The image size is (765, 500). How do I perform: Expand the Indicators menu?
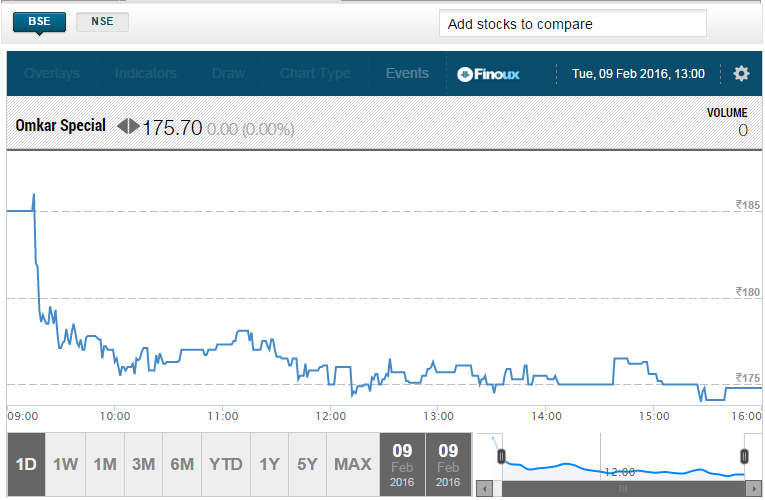145,73
